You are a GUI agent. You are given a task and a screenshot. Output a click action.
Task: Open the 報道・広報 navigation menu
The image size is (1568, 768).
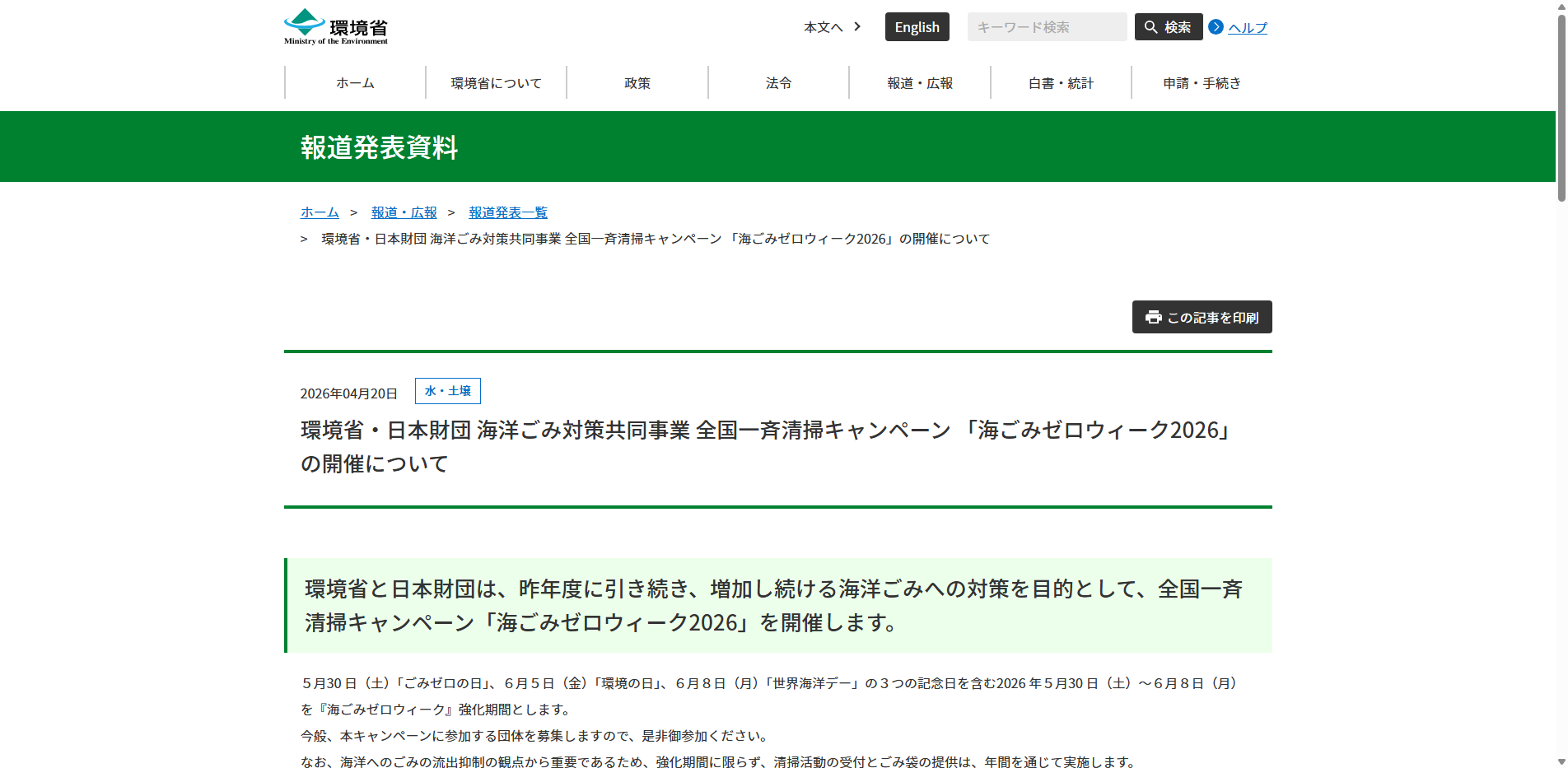pos(919,82)
